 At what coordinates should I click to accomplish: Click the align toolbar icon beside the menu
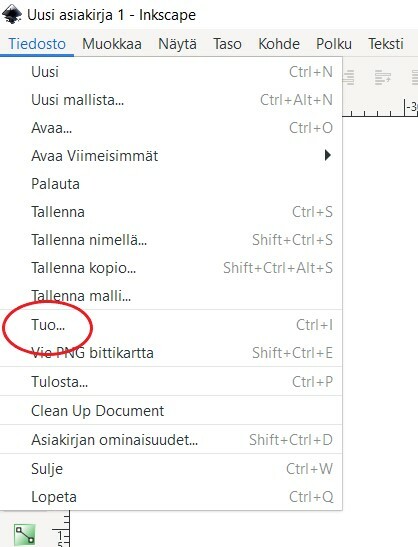pyautogui.click(x=349, y=77)
